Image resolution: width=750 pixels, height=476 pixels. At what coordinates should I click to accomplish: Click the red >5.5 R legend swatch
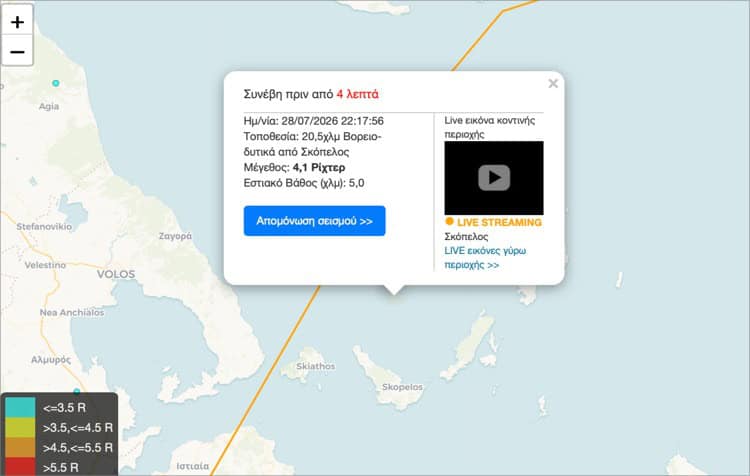(x=20, y=466)
